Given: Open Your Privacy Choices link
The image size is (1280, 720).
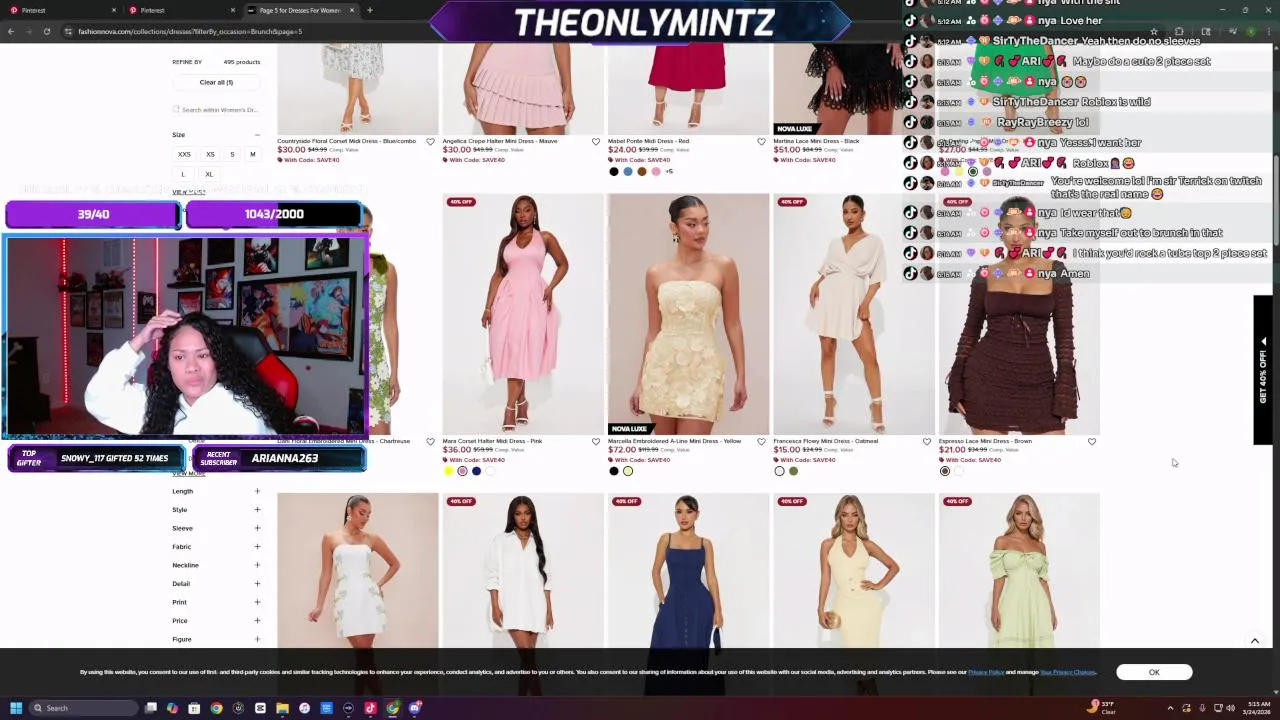Looking at the screenshot, I should point(1068,672).
